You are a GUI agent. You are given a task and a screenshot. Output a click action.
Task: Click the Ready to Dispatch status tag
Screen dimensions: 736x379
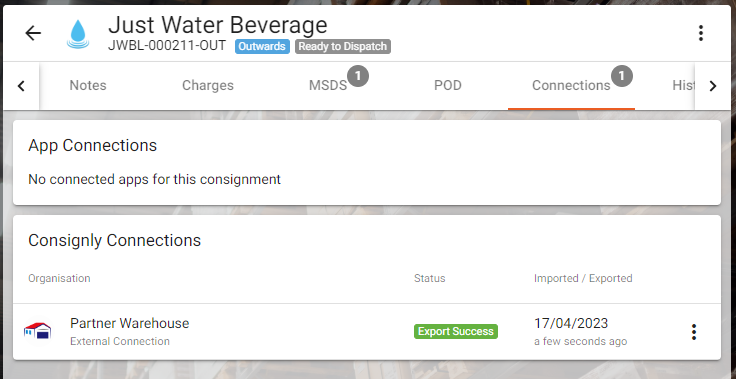click(x=343, y=46)
